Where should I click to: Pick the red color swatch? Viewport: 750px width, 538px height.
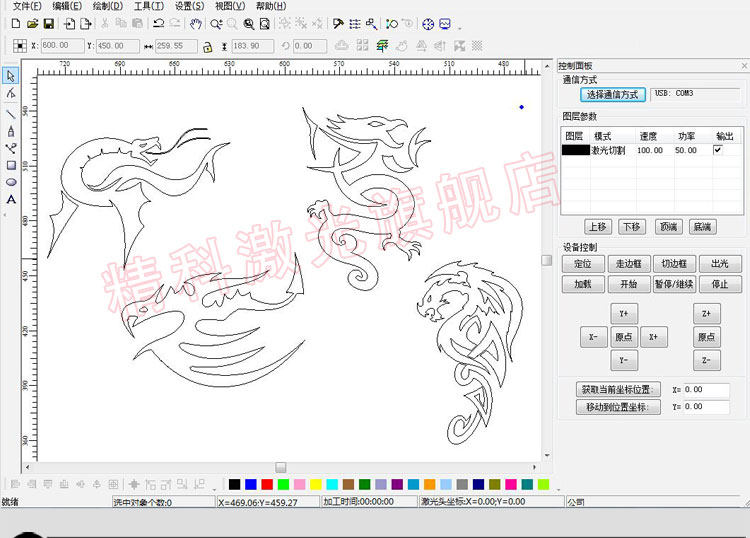pos(267,484)
